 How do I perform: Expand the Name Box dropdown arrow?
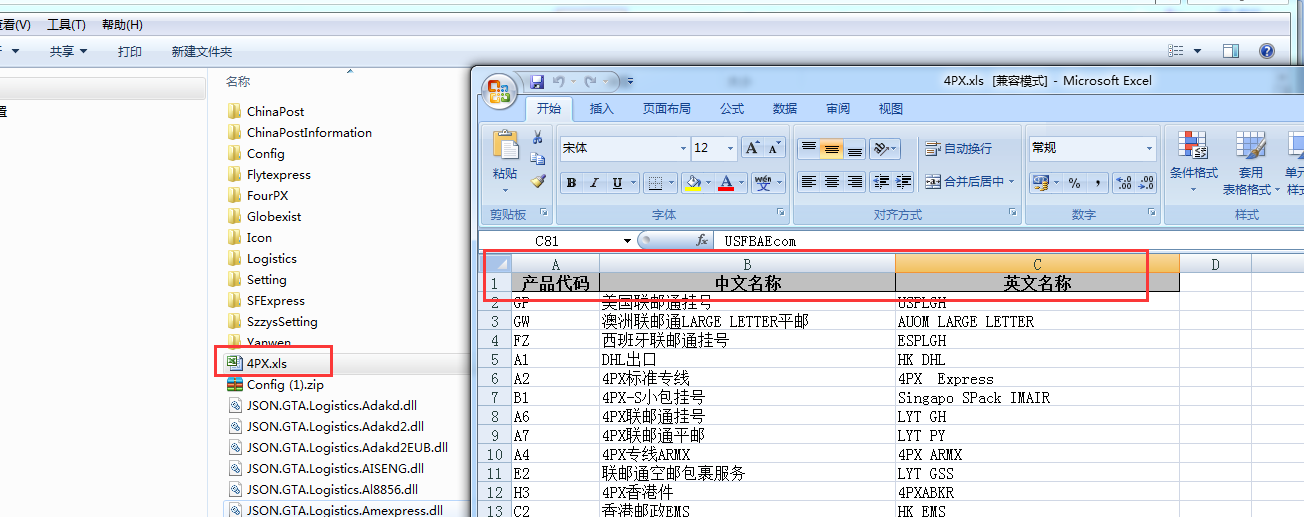pos(627,241)
